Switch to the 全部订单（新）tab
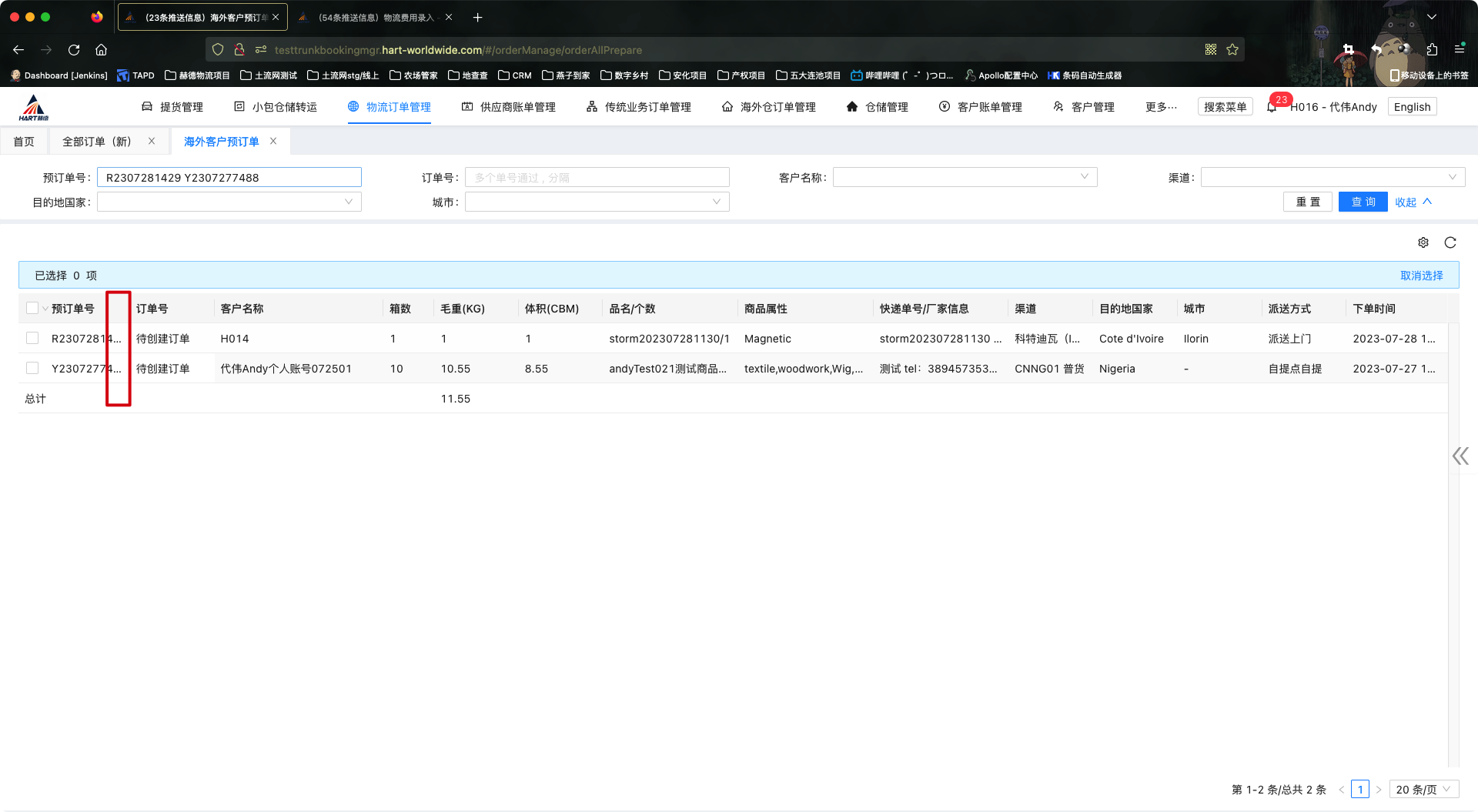1478x812 pixels. tap(97, 142)
